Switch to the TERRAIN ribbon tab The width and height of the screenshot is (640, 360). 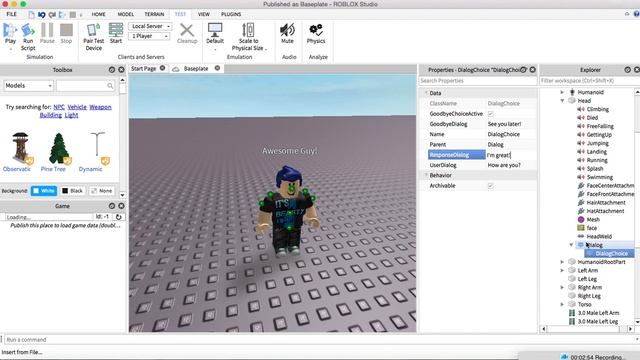coord(154,14)
